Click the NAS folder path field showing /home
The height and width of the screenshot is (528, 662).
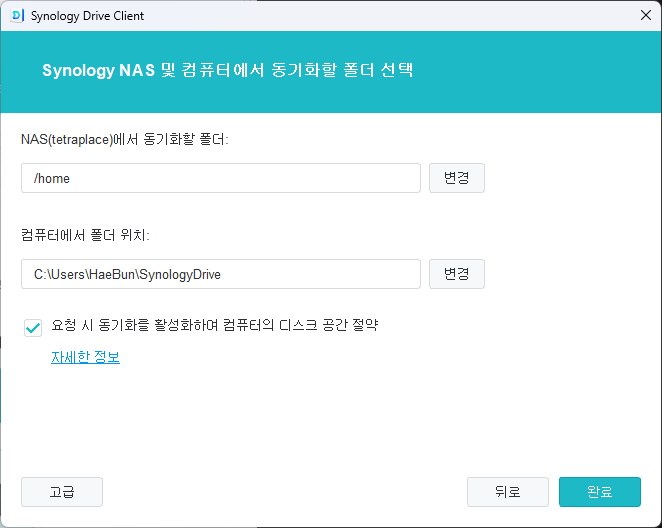[221, 178]
